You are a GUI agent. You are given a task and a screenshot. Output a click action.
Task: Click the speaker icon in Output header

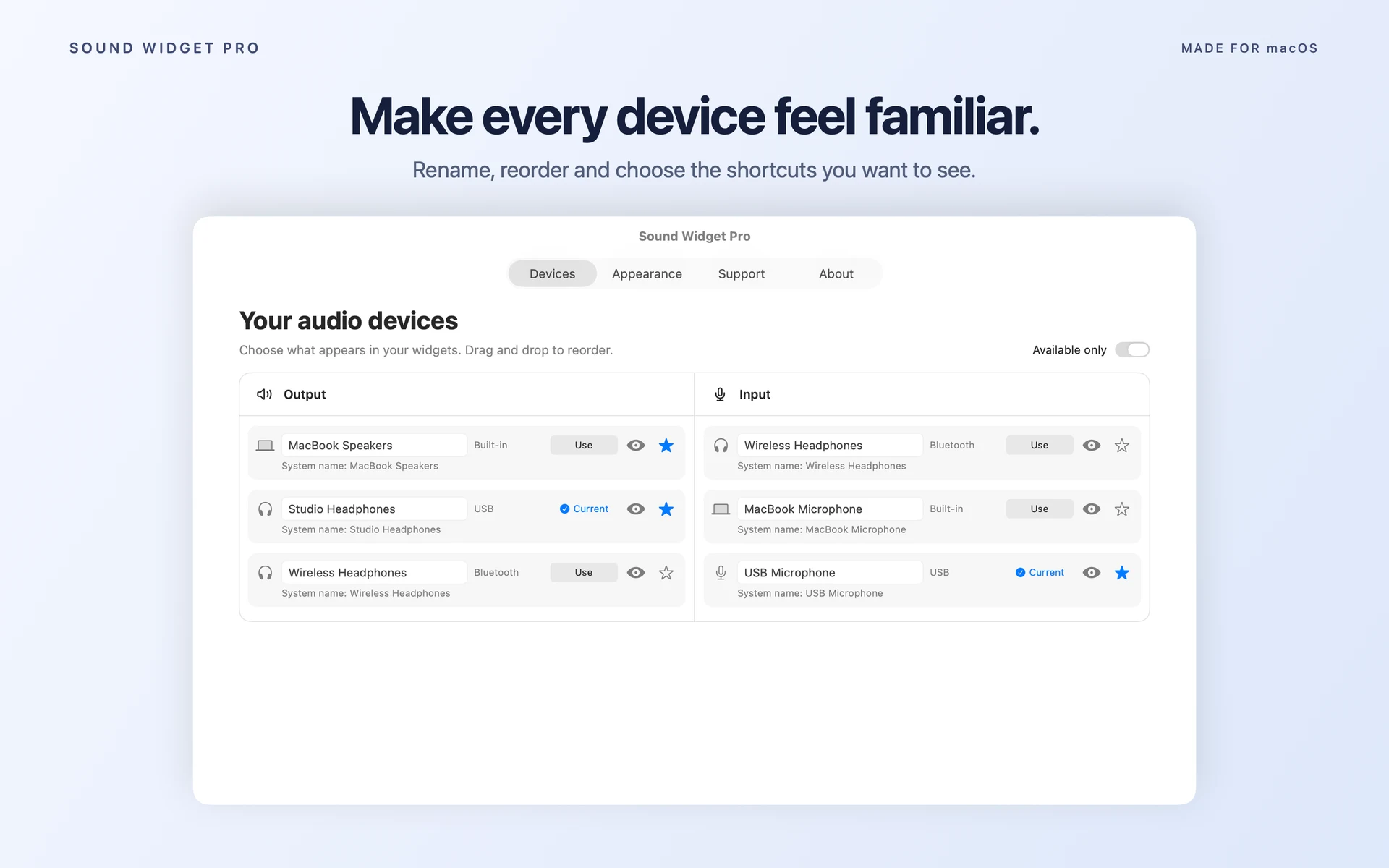(x=264, y=394)
